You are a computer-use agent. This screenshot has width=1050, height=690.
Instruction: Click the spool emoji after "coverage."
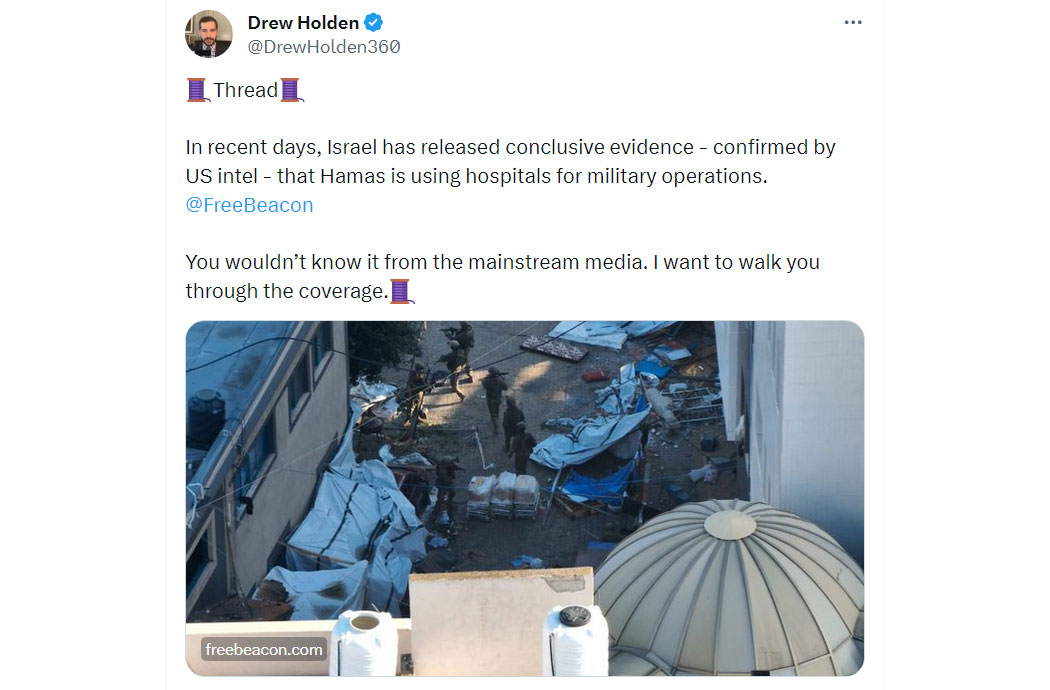pyautogui.click(x=402, y=291)
